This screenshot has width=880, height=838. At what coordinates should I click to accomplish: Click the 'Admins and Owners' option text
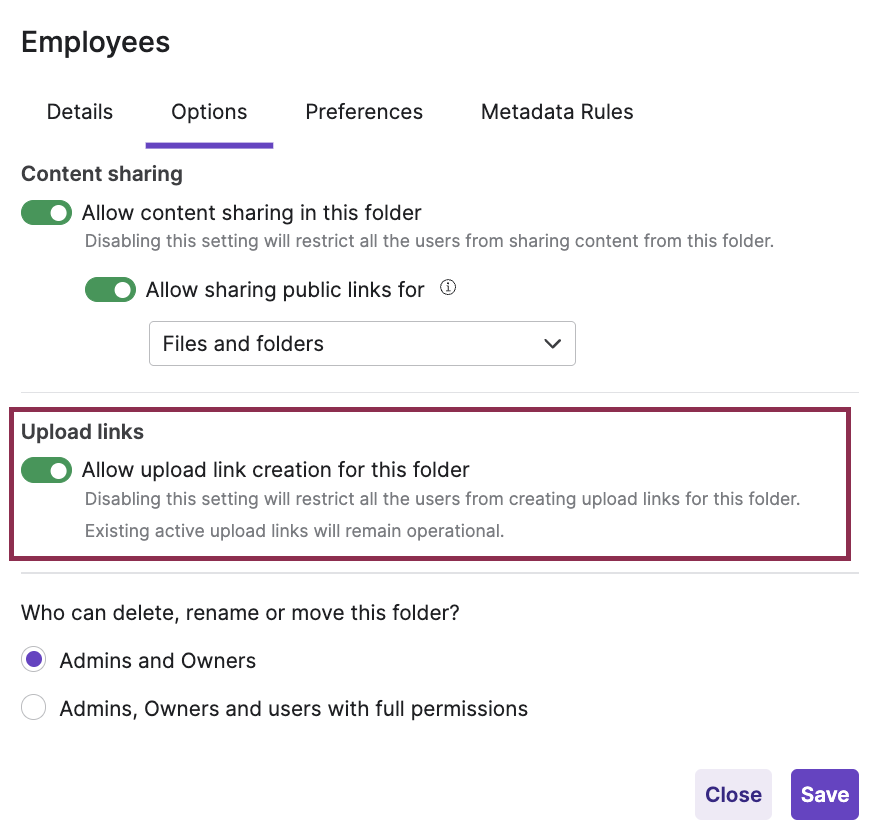tap(158, 661)
